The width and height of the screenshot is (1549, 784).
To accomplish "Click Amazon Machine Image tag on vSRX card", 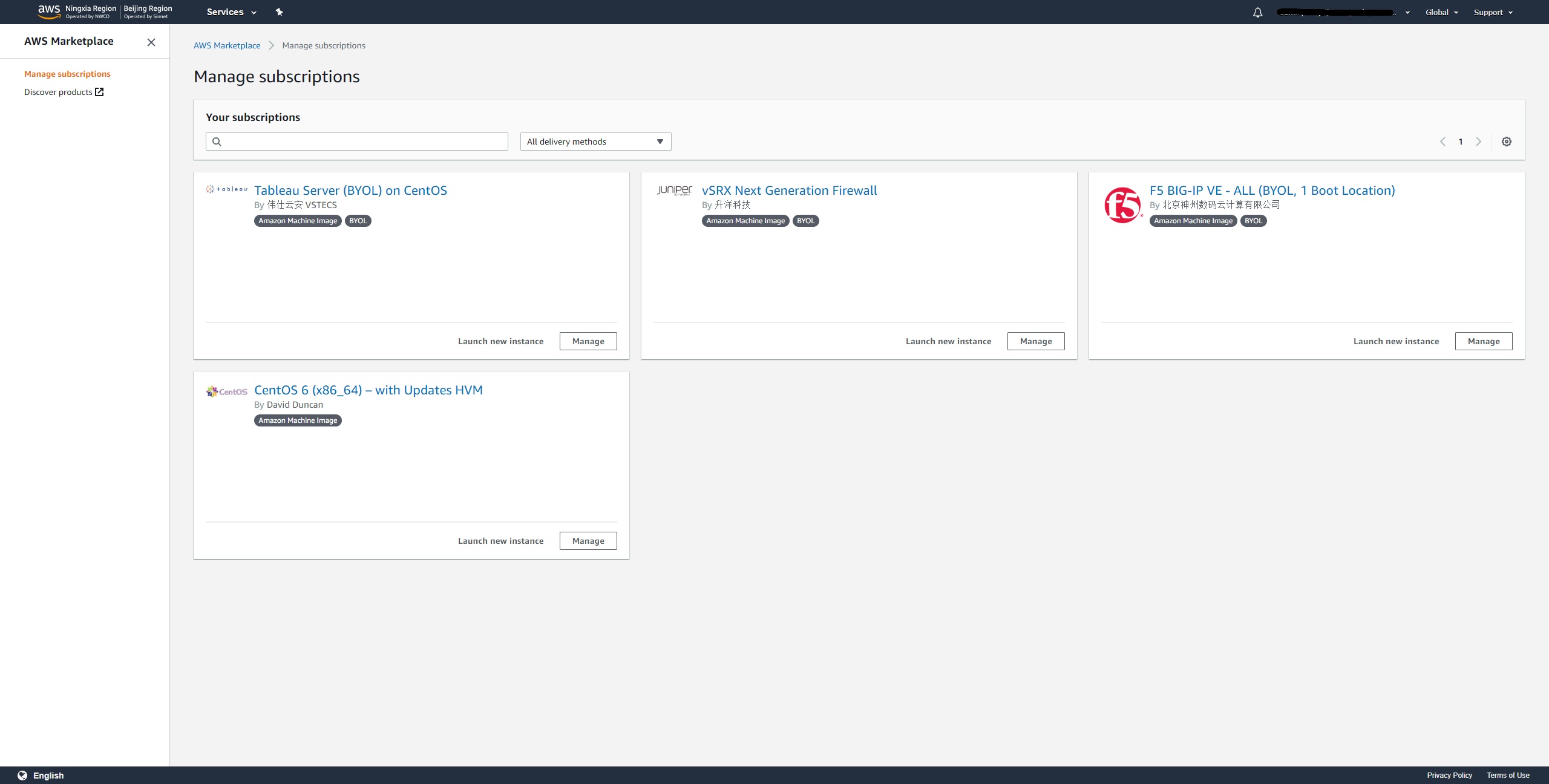I will tap(745, 221).
